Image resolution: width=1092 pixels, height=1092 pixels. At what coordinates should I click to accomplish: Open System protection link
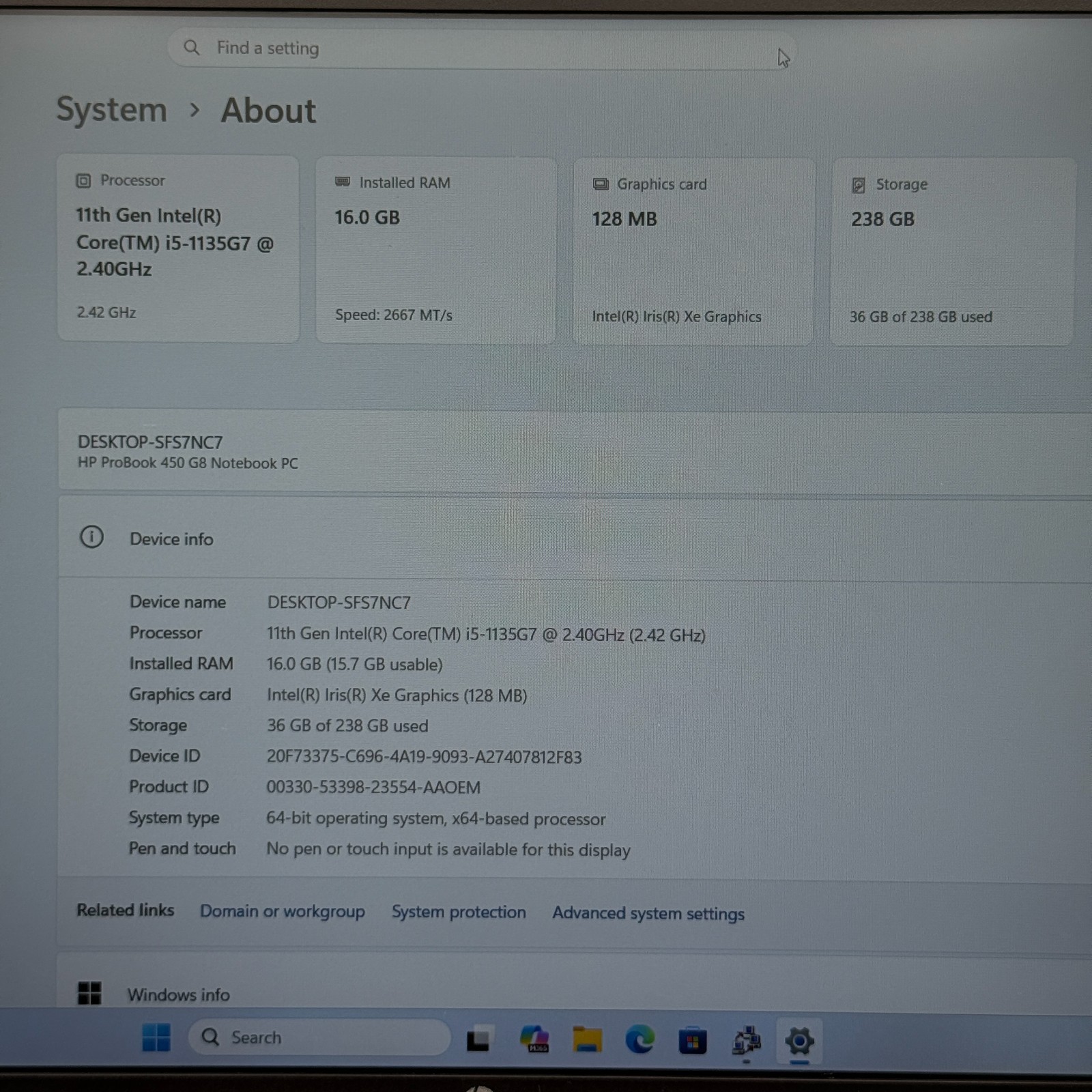tap(459, 913)
